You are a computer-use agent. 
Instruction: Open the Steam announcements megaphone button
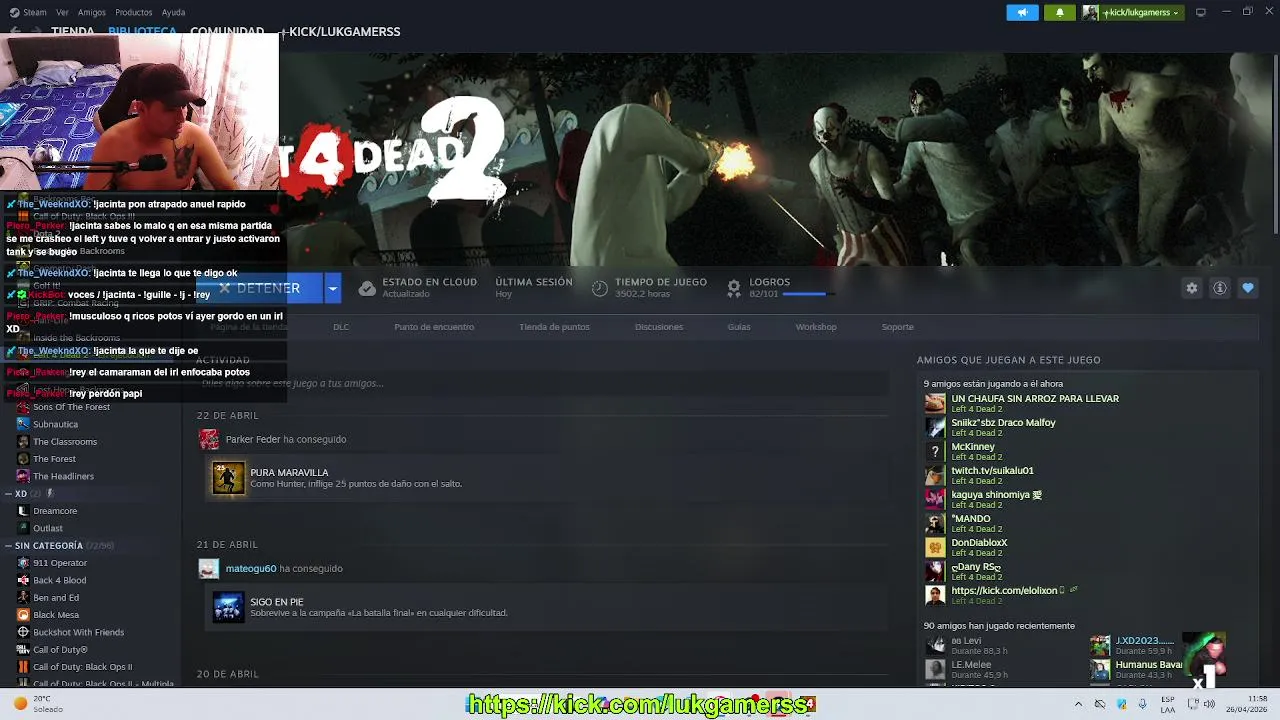(x=1022, y=12)
